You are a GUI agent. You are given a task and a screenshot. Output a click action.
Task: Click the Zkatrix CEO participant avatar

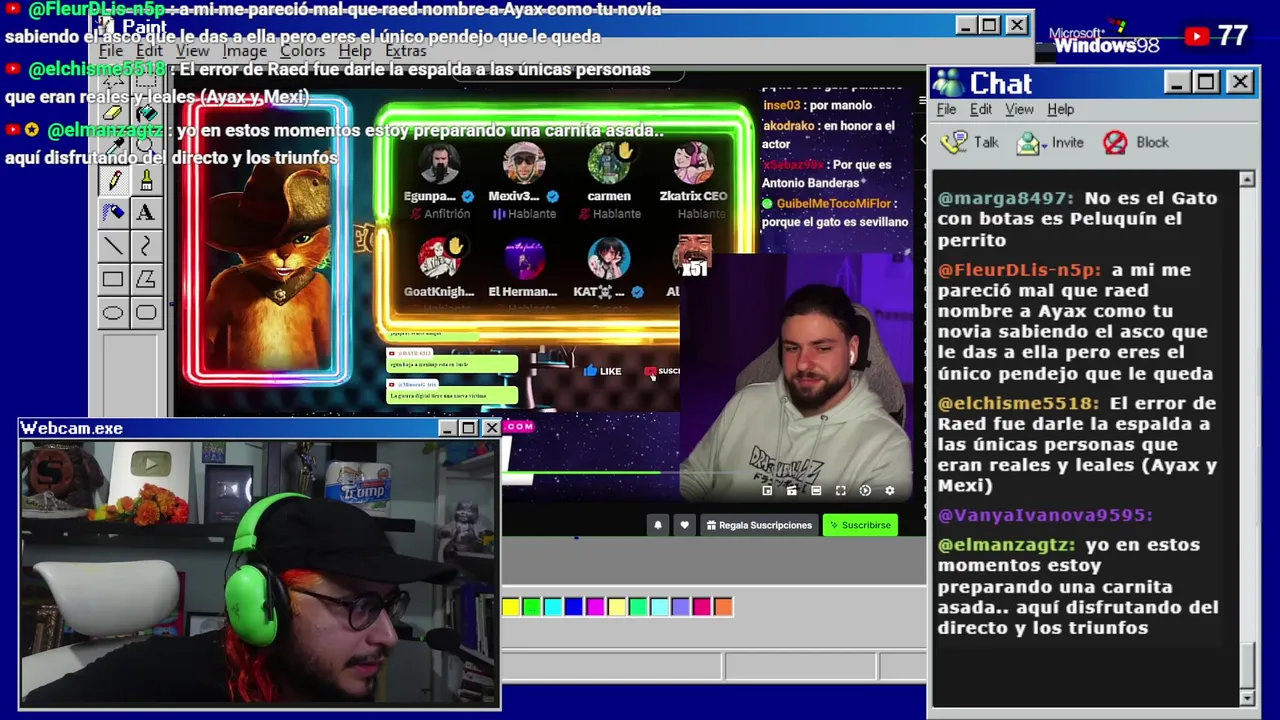click(x=694, y=164)
